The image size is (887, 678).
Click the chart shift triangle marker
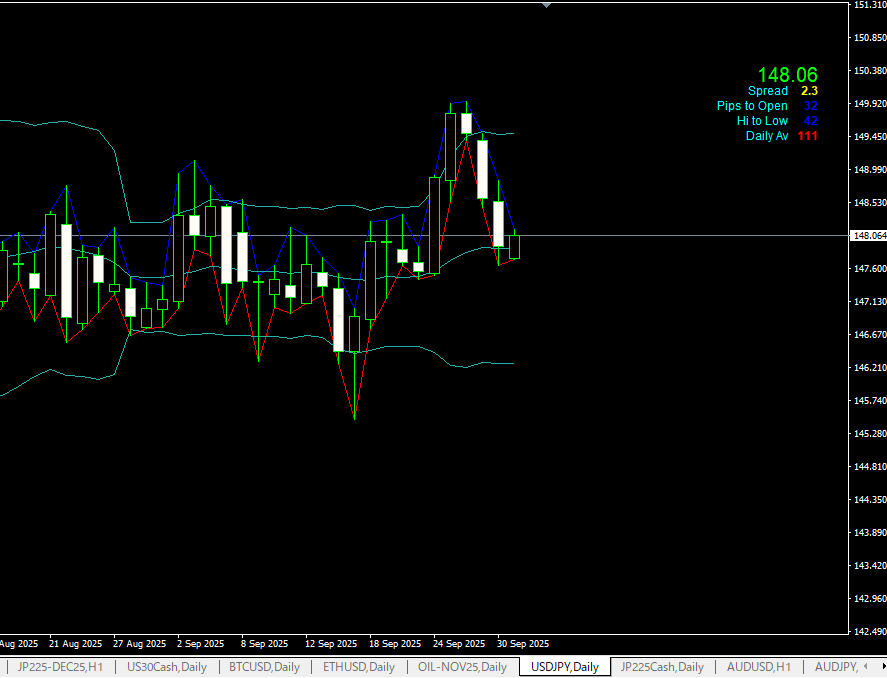tap(546, 5)
